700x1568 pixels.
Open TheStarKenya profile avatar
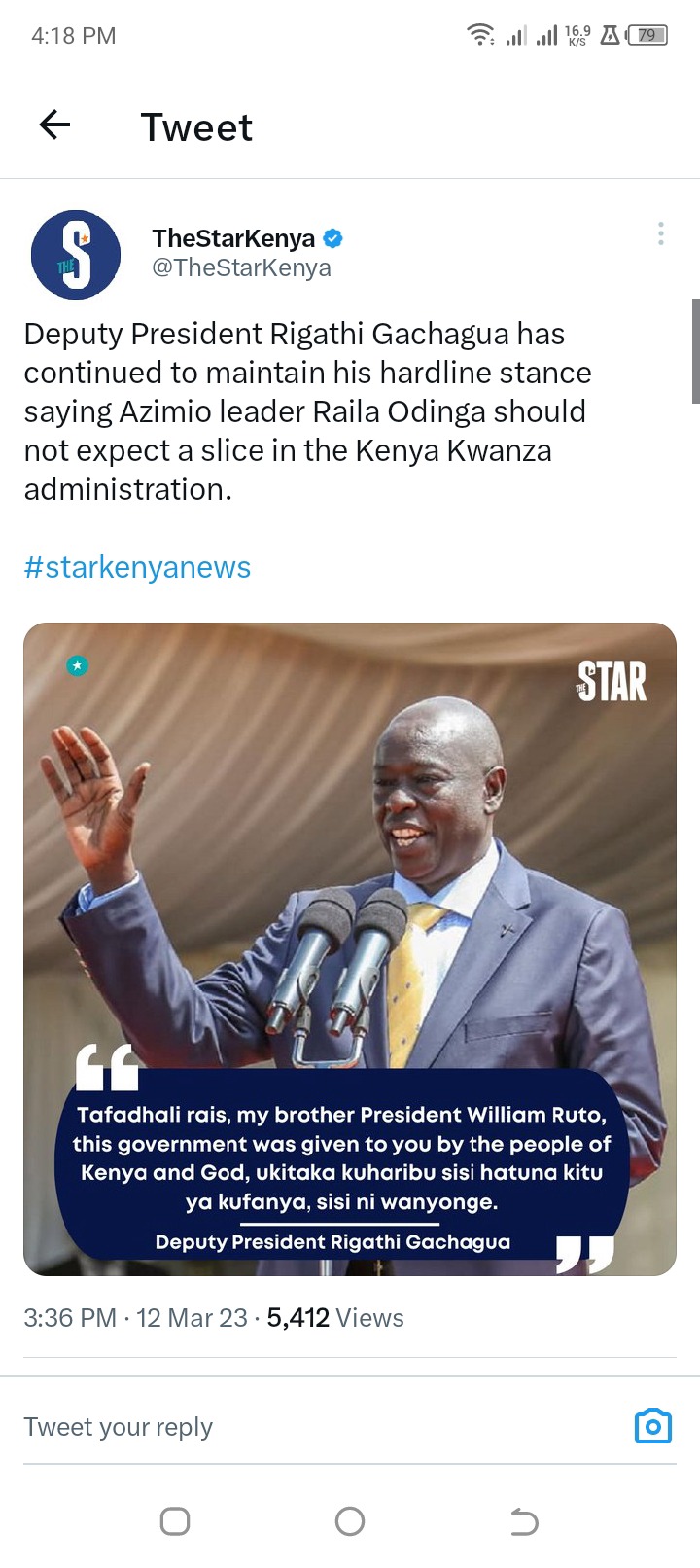click(76, 254)
